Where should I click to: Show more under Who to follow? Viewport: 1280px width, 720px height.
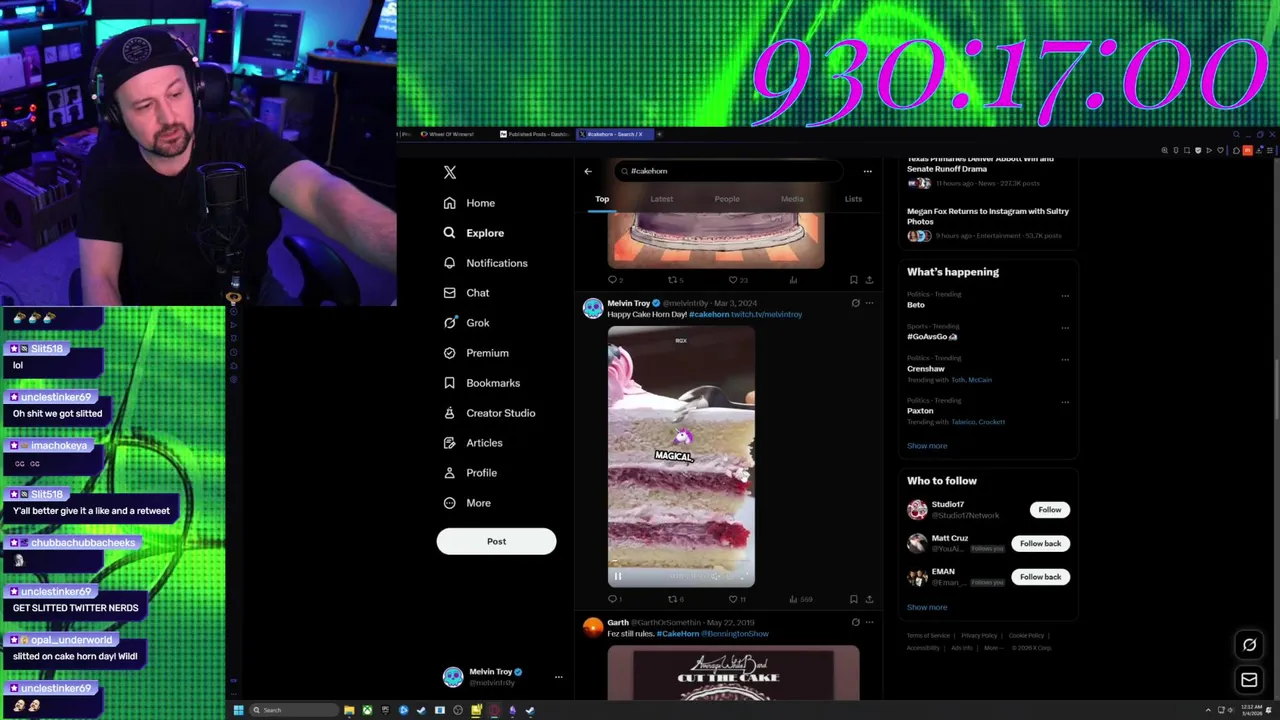point(927,607)
